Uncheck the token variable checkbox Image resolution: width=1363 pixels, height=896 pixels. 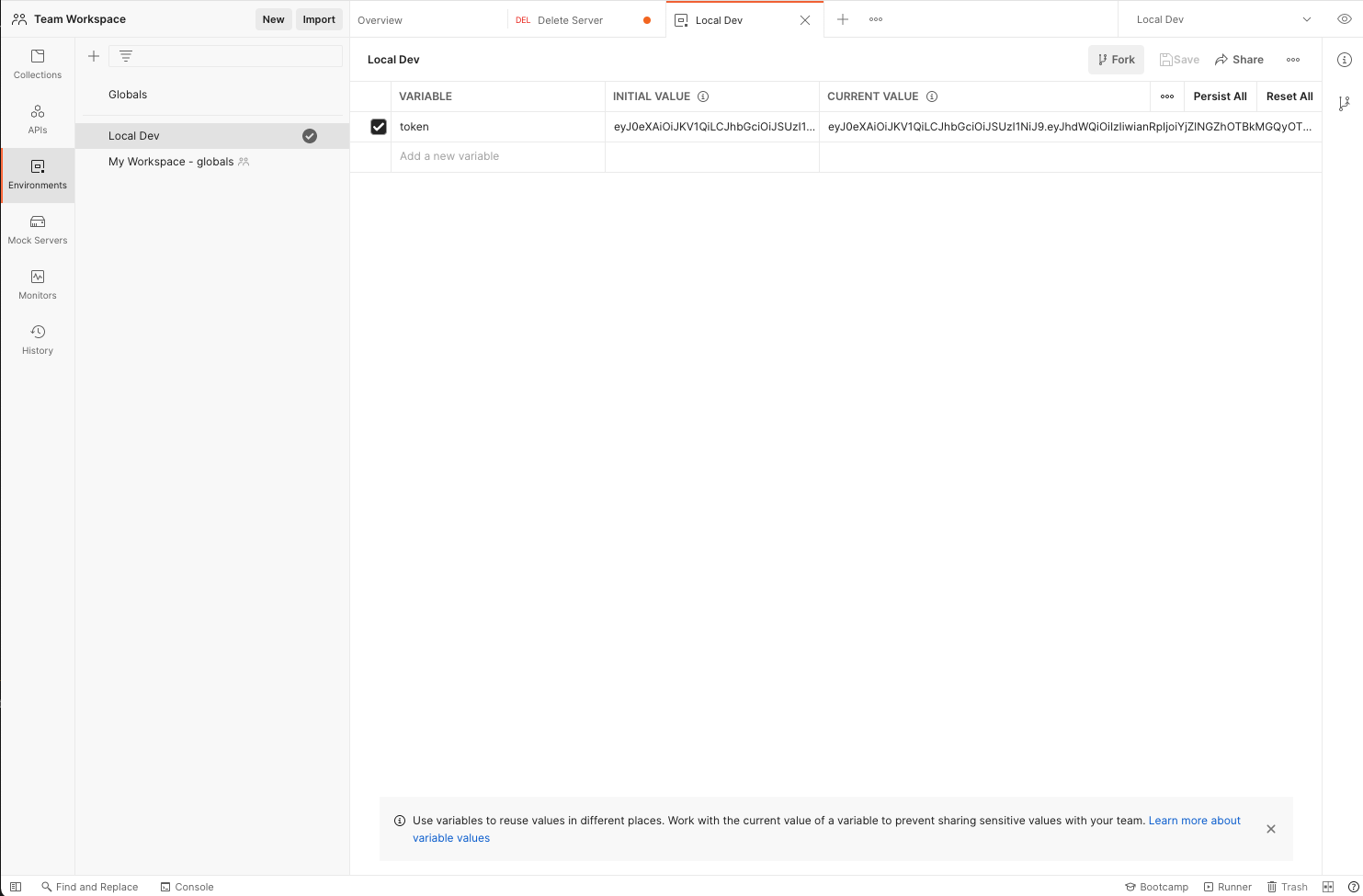tap(379, 127)
